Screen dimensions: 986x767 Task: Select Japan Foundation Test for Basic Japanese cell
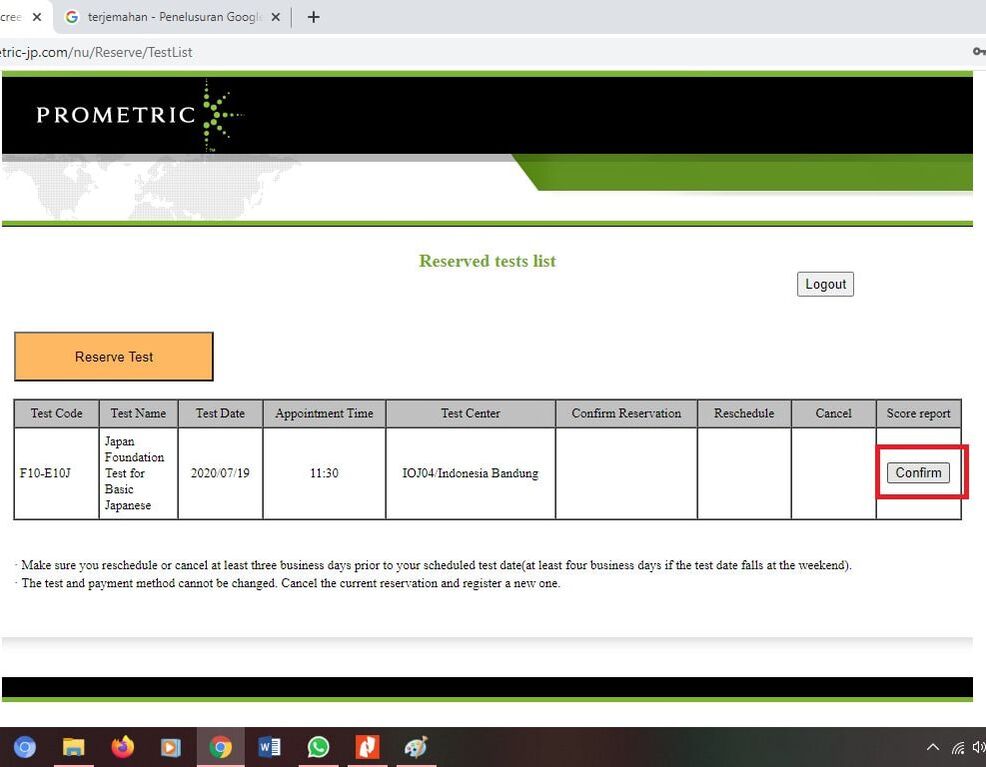click(138, 473)
